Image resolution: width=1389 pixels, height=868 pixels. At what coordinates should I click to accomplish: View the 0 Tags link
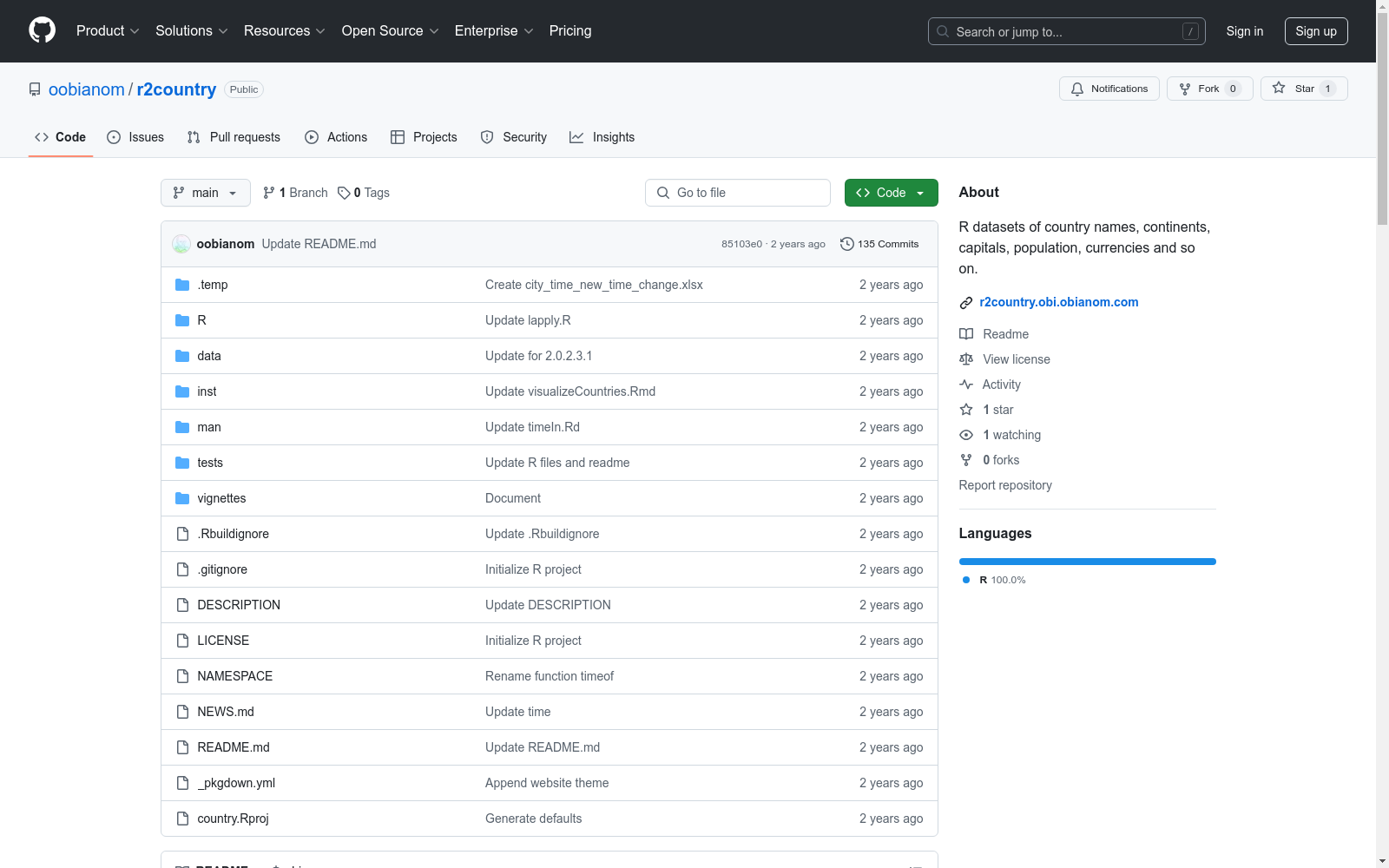[364, 193]
